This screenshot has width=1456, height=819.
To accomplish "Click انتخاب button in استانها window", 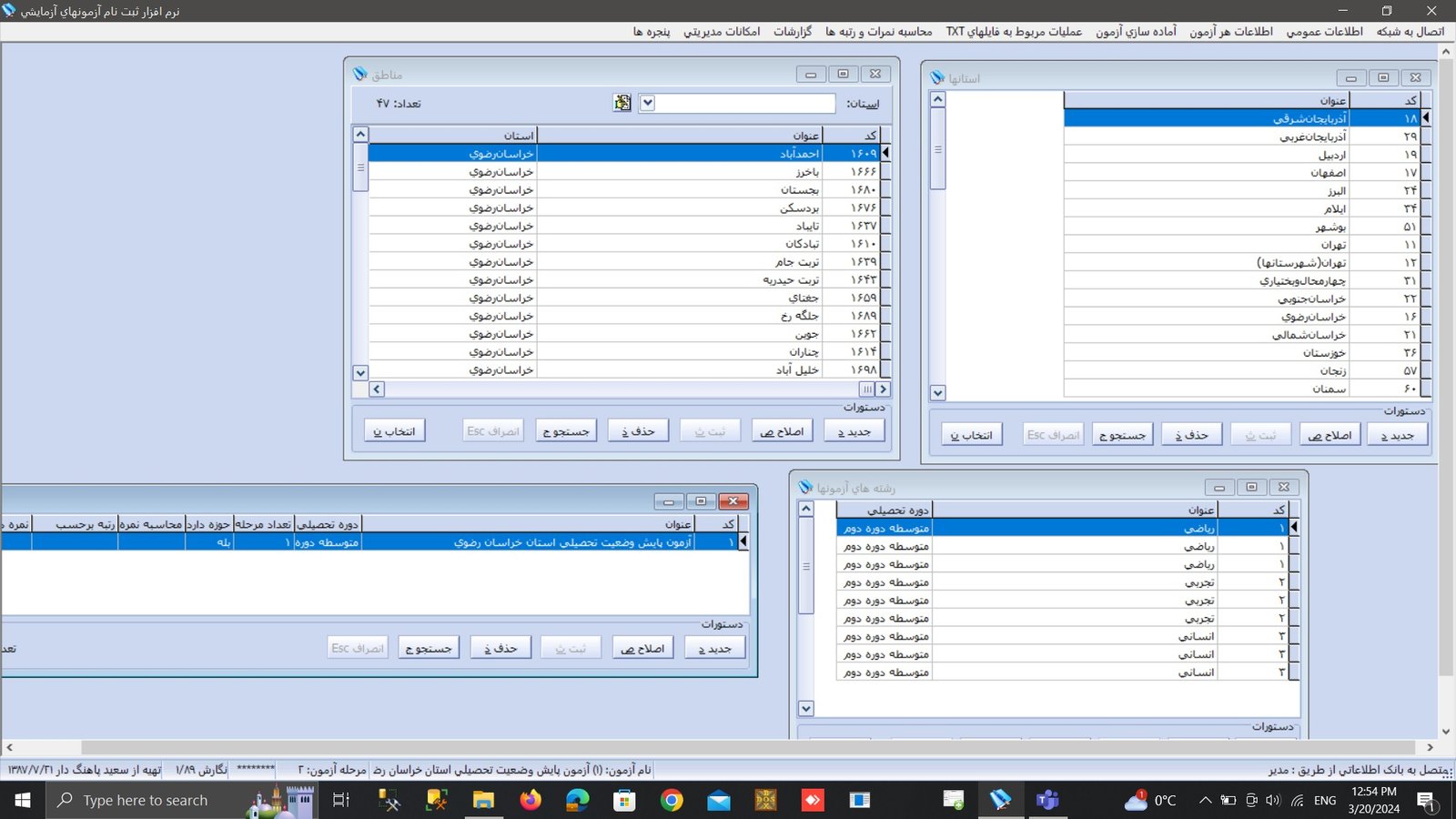I will pyautogui.click(x=972, y=435).
